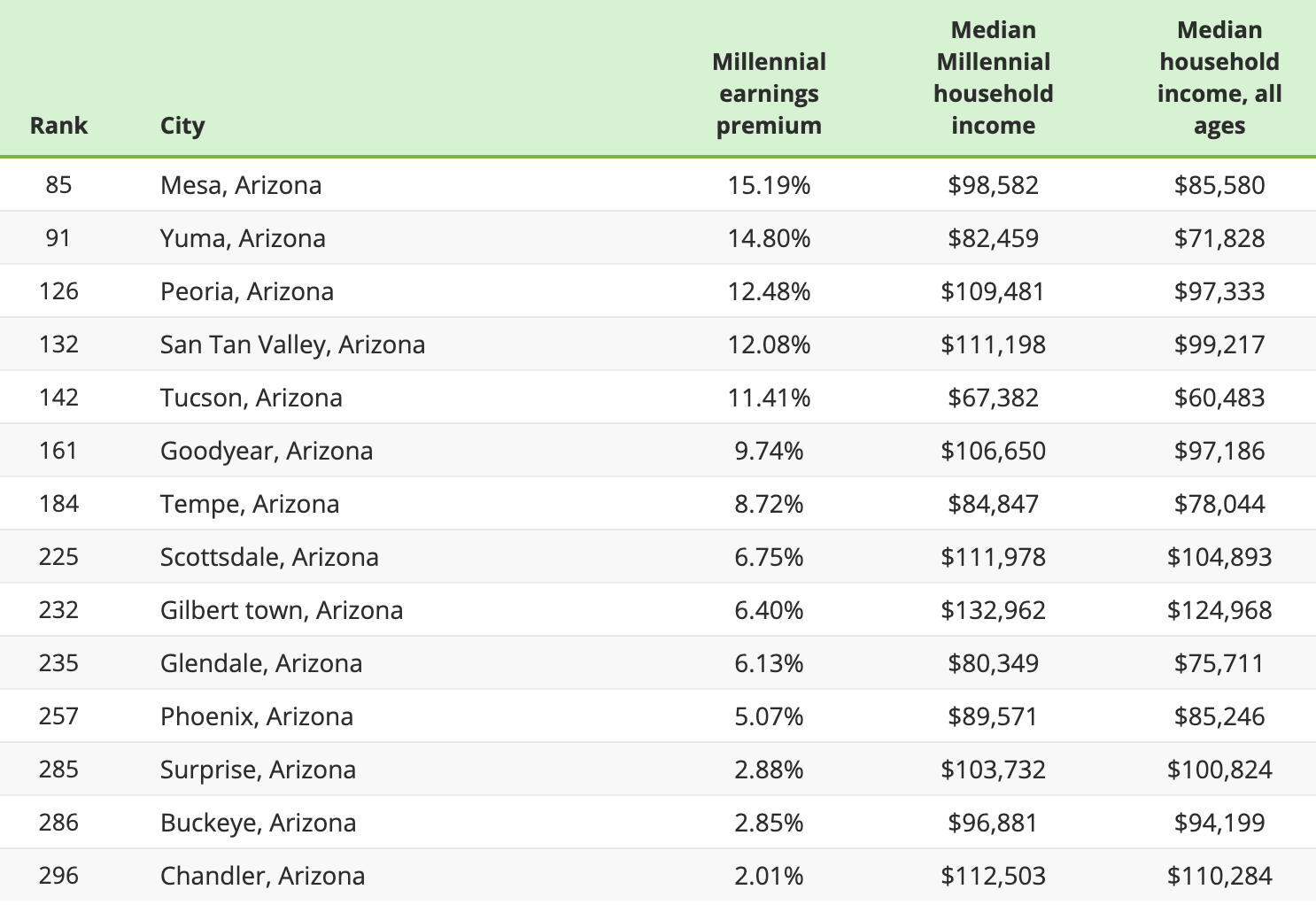Select Tempe's $84,847 Millennial income cell
Image resolution: width=1316 pixels, height=905 pixels.
pyautogui.click(x=993, y=504)
